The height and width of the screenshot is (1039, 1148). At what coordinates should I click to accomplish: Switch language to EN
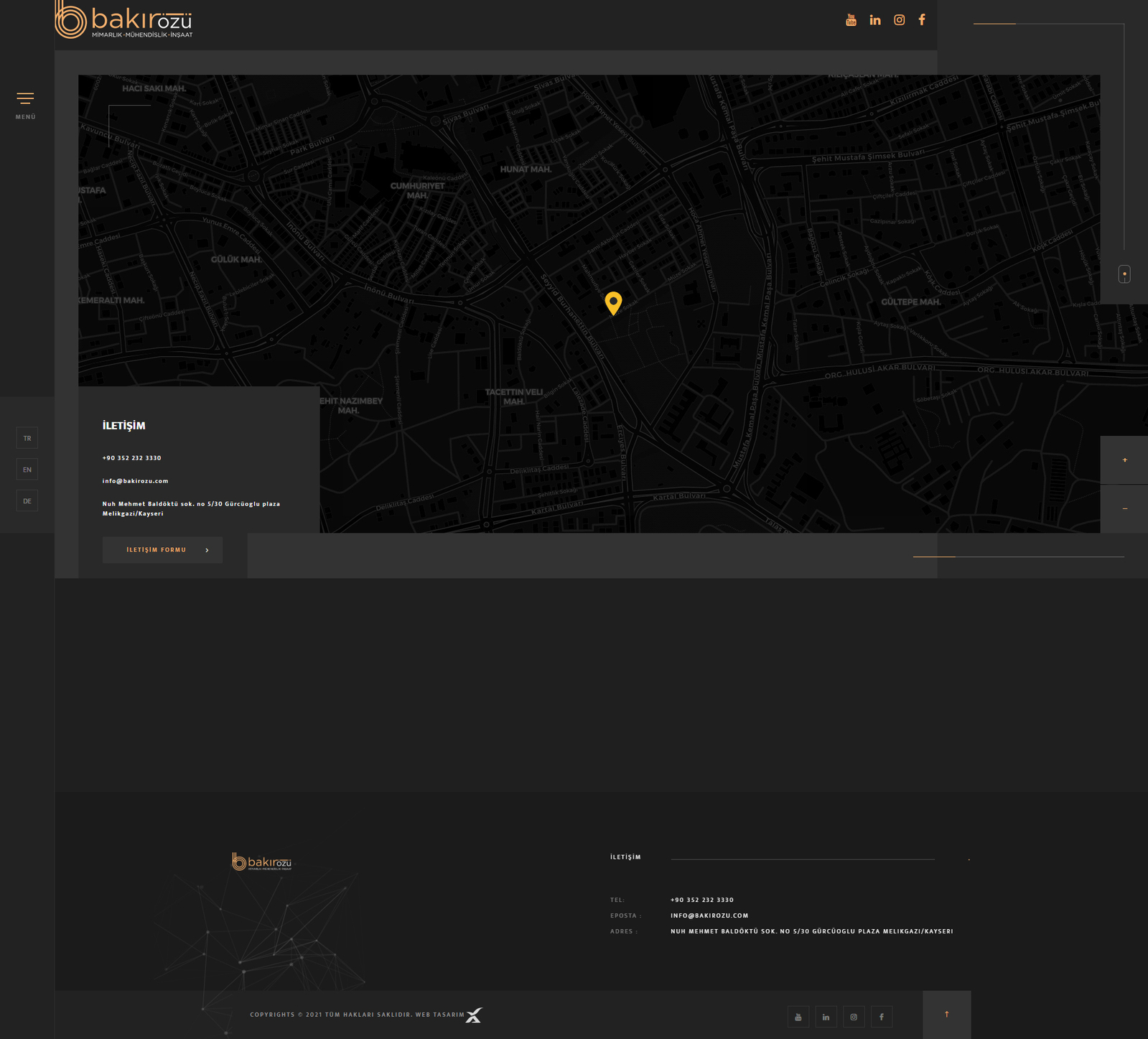pyautogui.click(x=27, y=470)
